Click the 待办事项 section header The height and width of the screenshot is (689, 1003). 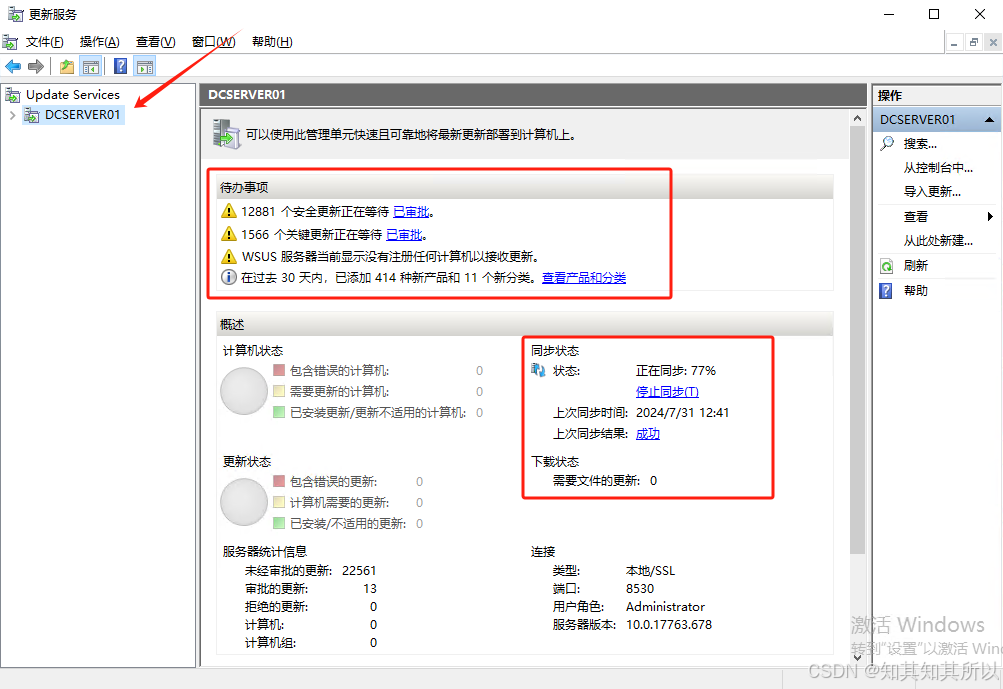[525, 187]
